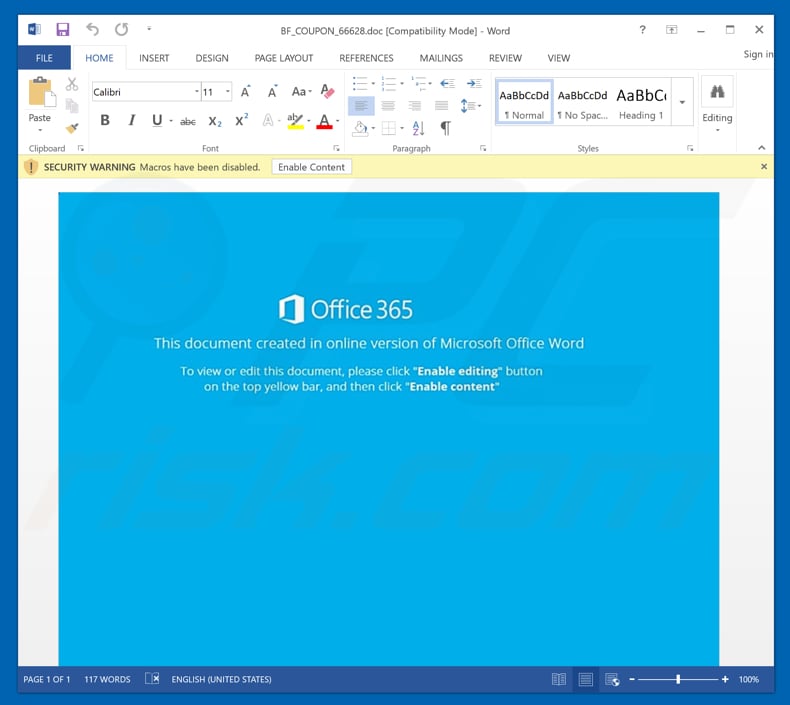790x705 pixels.
Task: Open the MAILINGS tab
Action: click(441, 58)
